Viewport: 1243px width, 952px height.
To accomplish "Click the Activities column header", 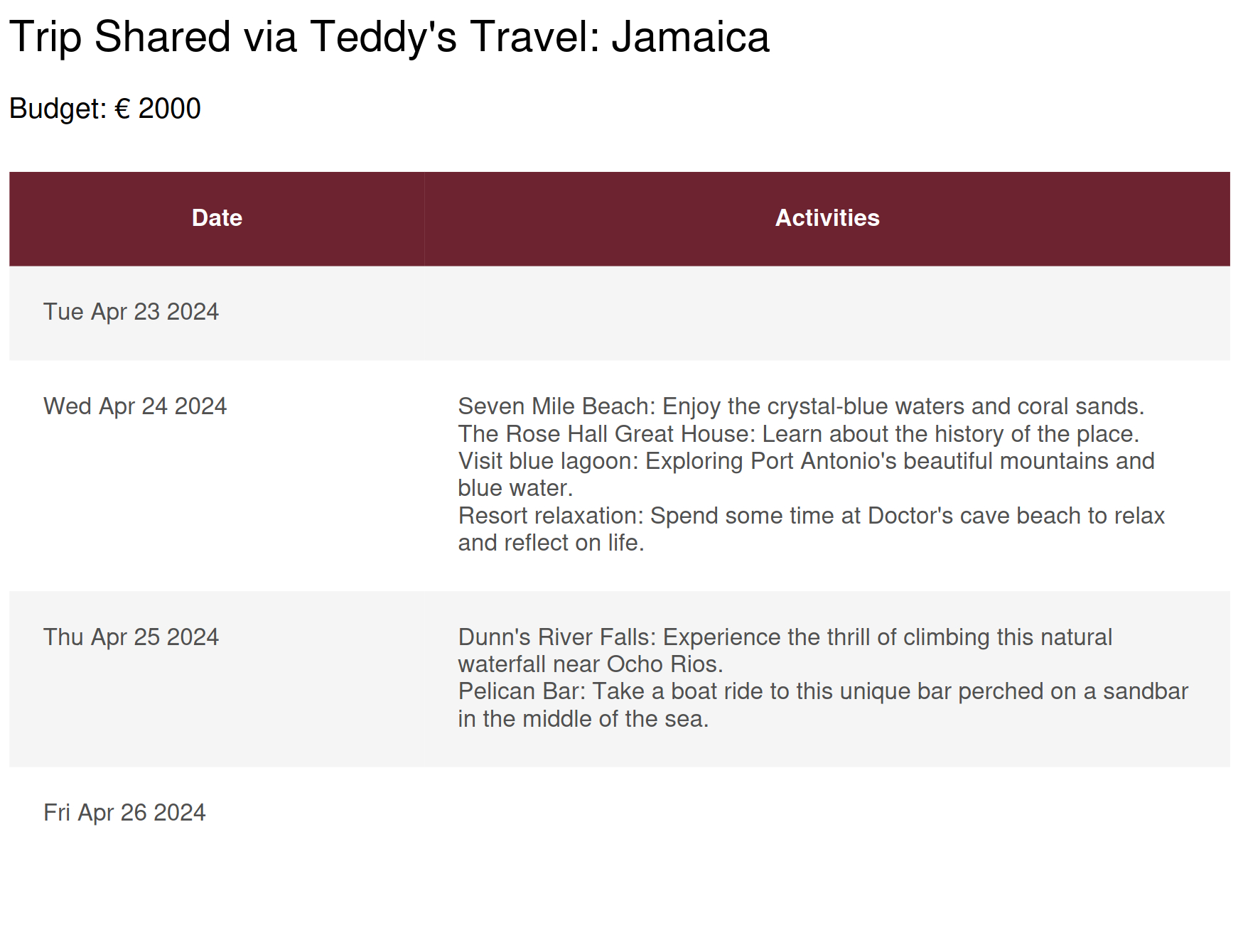I will point(827,218).
